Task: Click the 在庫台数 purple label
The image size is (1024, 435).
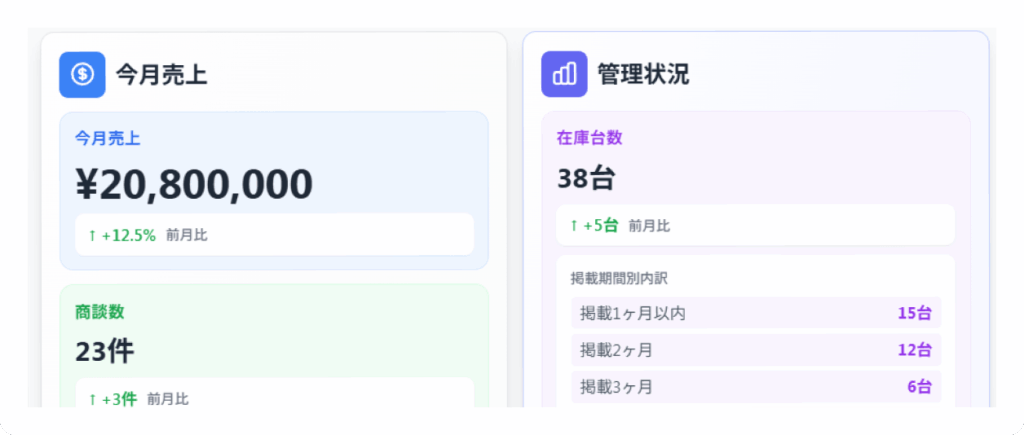Action: [590, 138]
